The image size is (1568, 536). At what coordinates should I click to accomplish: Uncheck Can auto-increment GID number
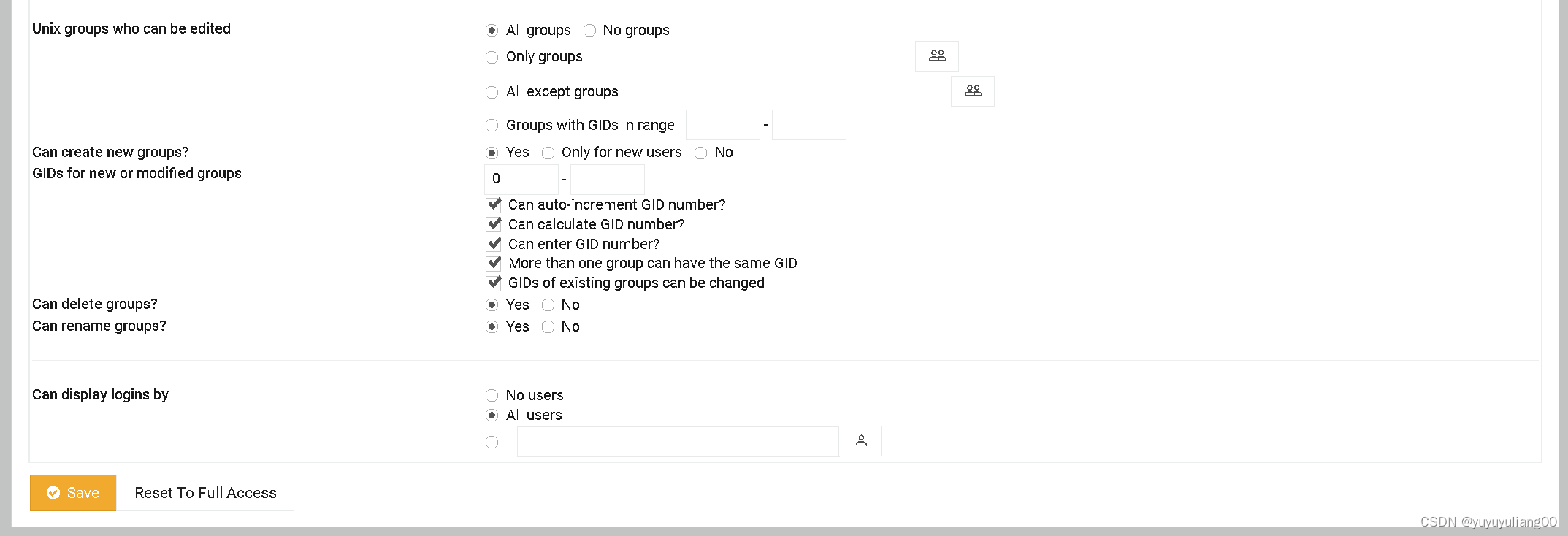(494, 204)
